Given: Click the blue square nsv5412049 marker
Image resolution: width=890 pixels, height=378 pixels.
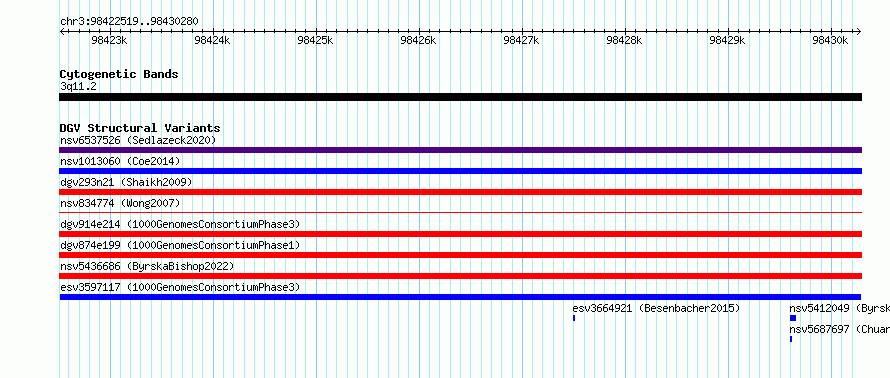Looking at the screenshot, I should pos(793,318).
